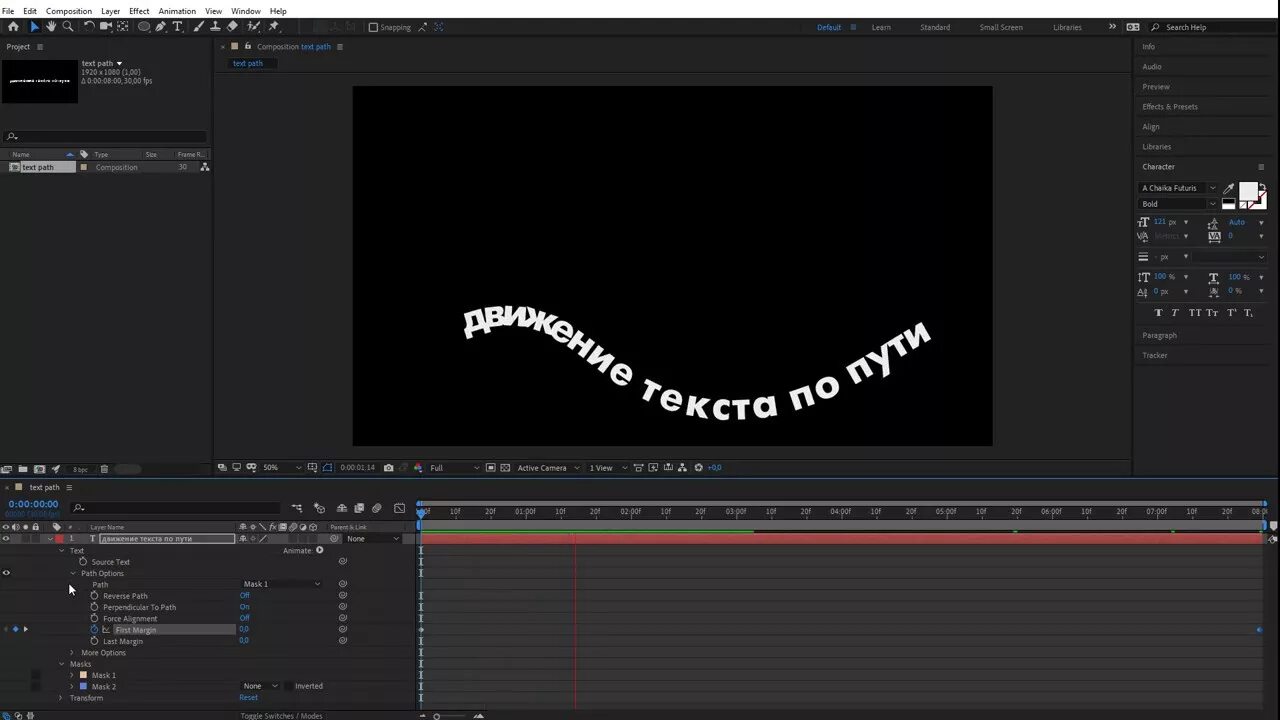Image resolution: width=1280 pixels, height=720 pixels.
Task: Toggle the First Margin stopwatch
Action: click(94, 630)
